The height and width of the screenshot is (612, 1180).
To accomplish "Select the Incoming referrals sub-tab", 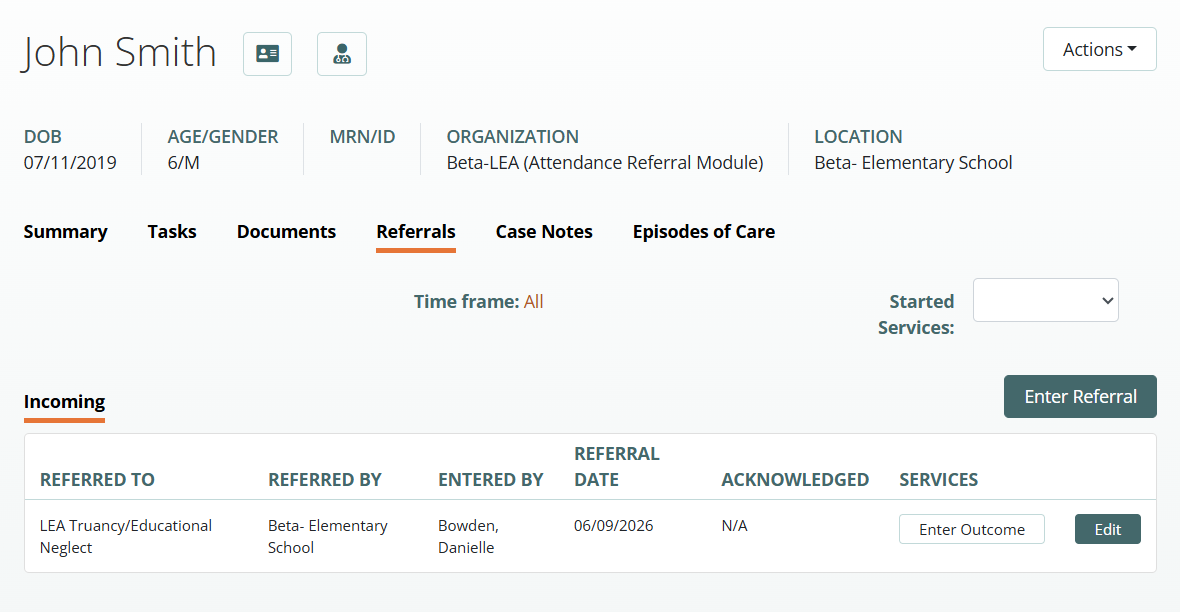I will pos(64,403).
